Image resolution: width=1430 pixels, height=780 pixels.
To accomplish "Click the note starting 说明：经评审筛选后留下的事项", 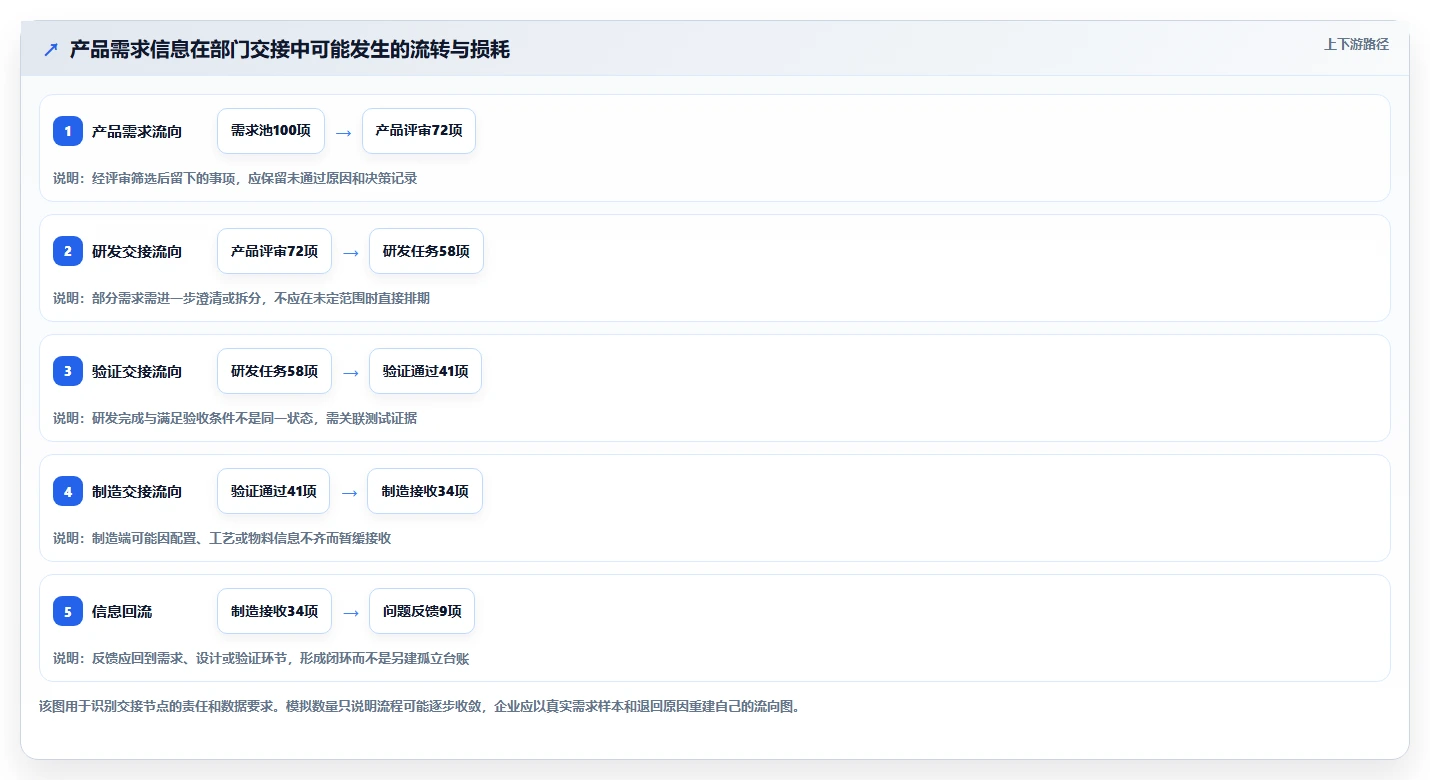I will (x=235, y=178).
